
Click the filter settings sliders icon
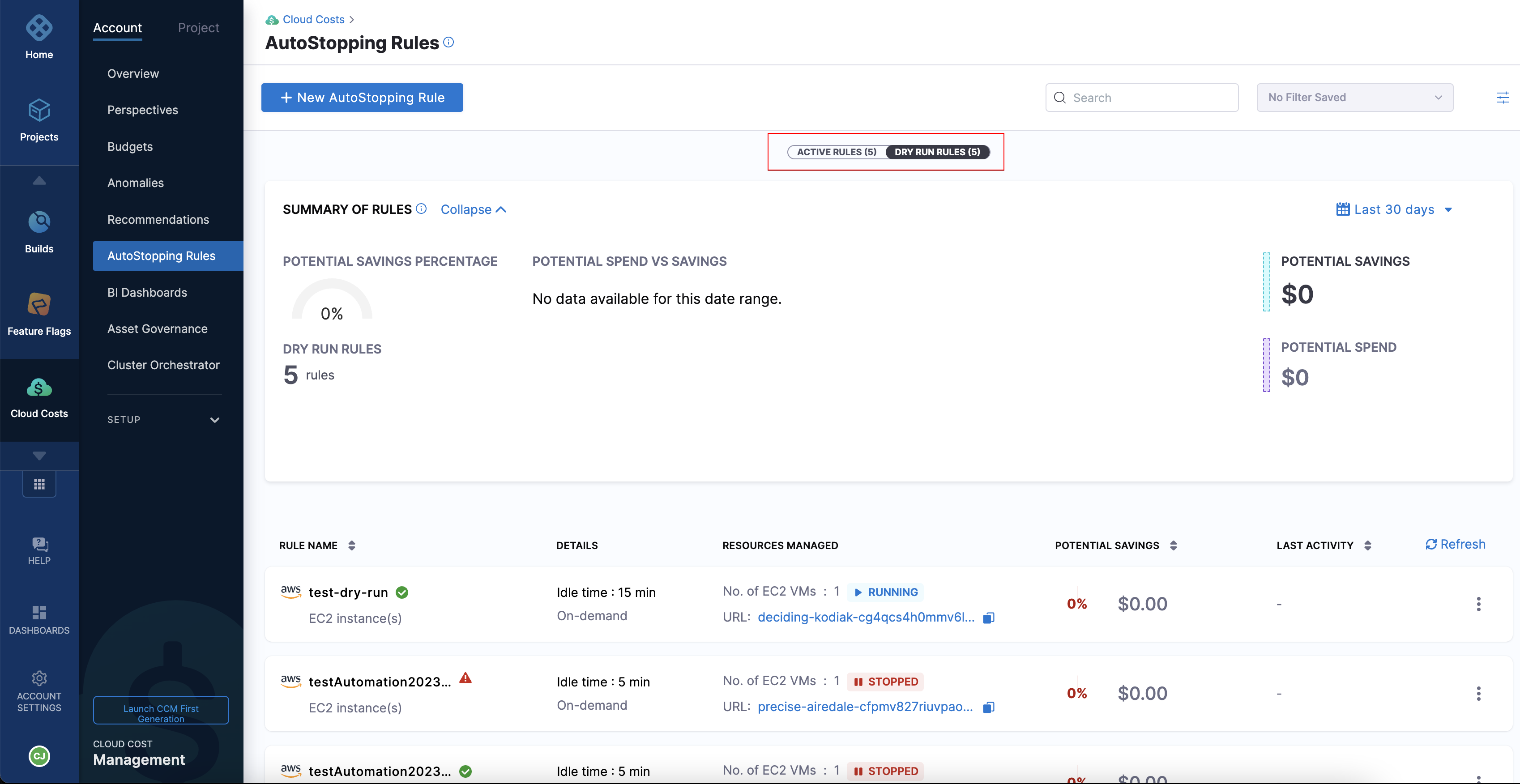click(x=1502, y=98)
